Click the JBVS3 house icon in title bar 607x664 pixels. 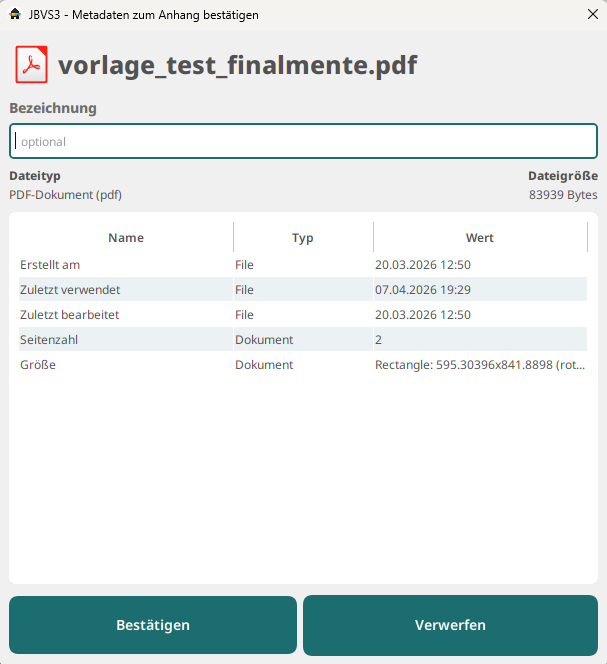click(x=15, y=14)
